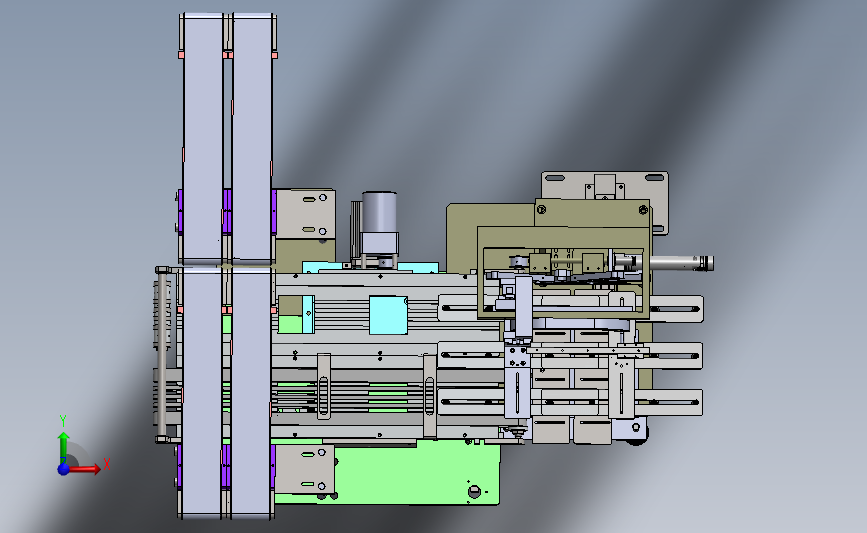Select the large light-green base plate
Viewport: 867px width, 533px height.
click(415, 473)
